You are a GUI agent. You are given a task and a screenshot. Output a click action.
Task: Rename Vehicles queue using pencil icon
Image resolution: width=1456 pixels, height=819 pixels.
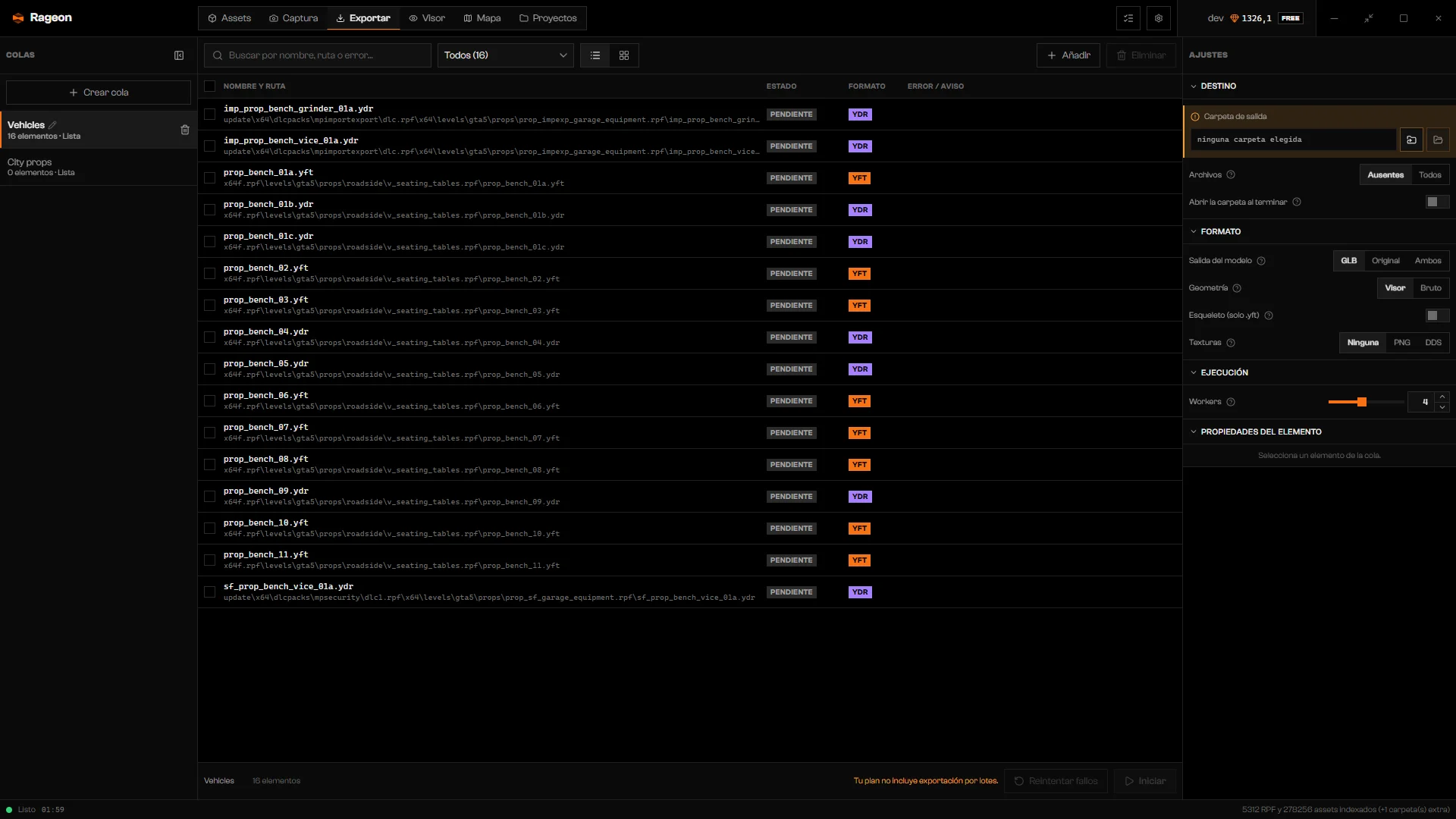pyautogui.click(x=53, y=125)
